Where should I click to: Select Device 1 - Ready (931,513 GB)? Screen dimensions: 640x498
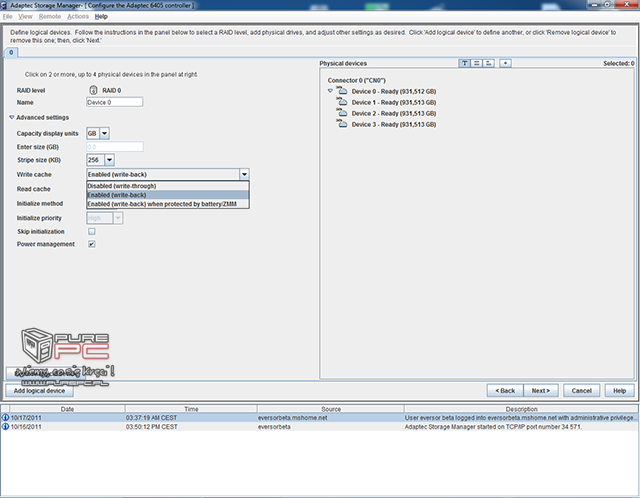(x=394, y=102)
